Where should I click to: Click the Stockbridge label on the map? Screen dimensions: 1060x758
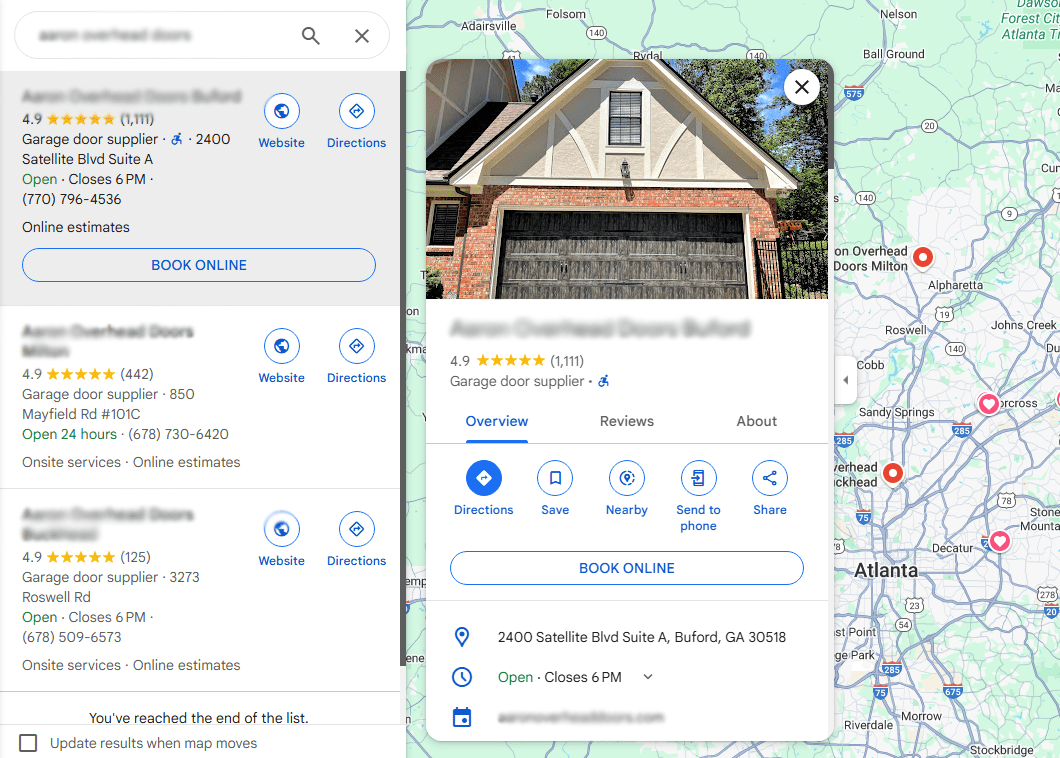pyautogui.click(x=1001, y=750)
